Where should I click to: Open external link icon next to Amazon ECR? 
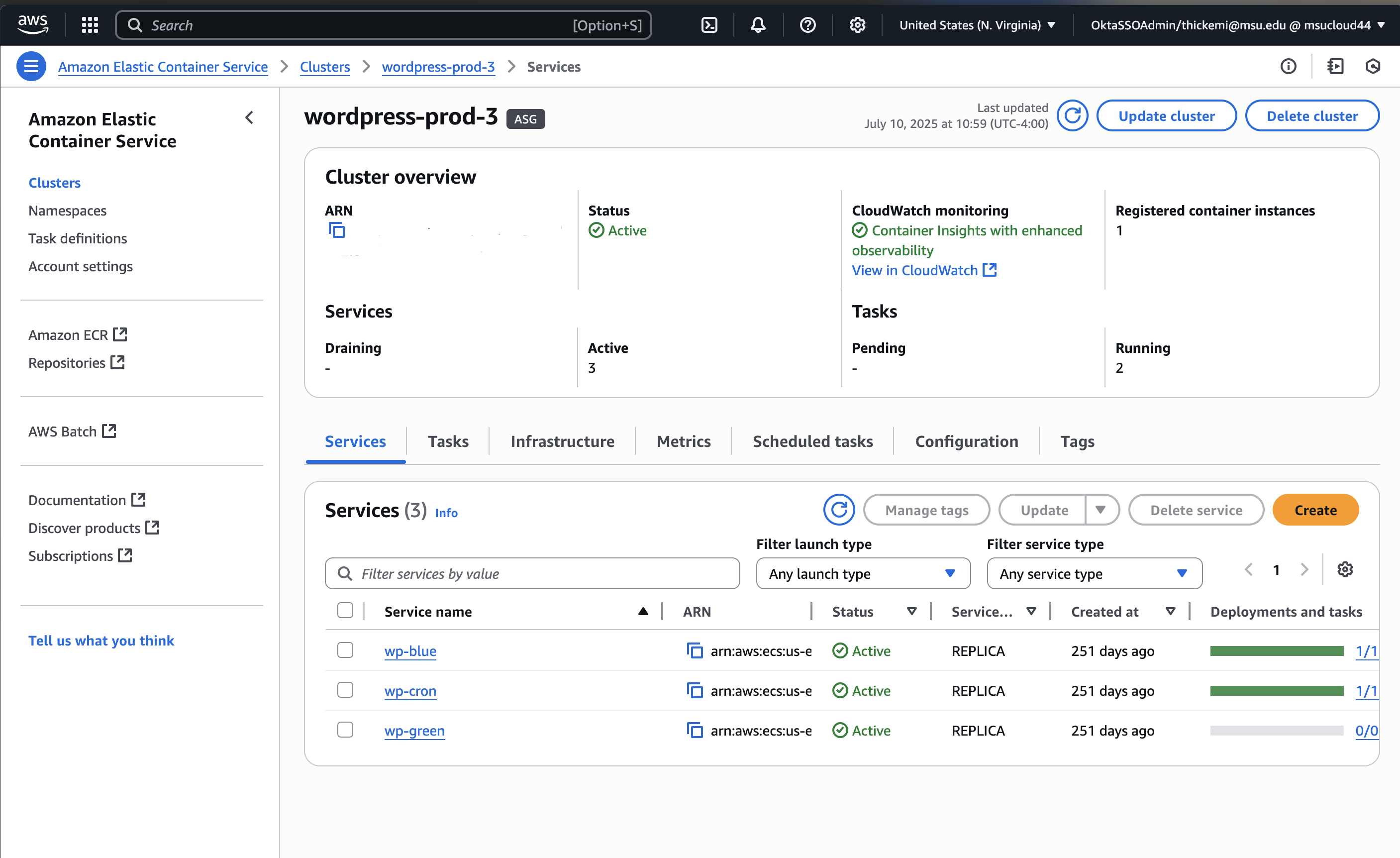(x=120, y=334)
